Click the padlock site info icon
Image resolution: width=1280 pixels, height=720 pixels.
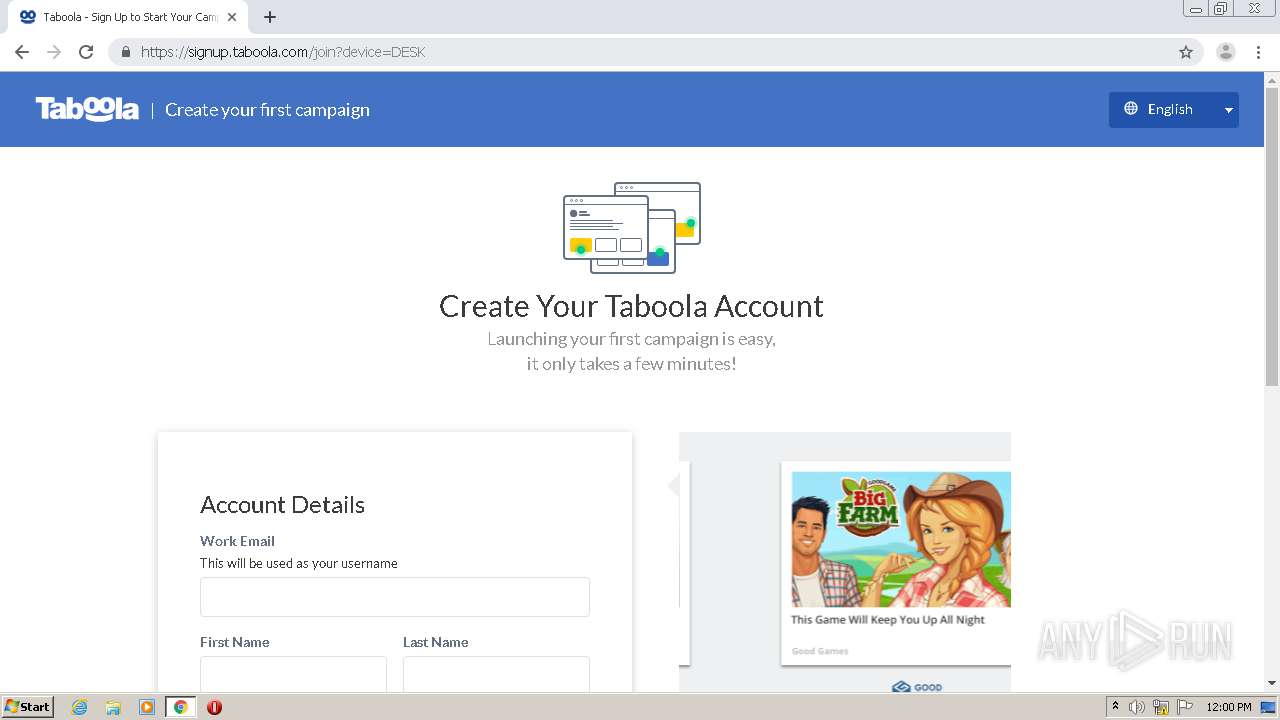tap(126, 52)
